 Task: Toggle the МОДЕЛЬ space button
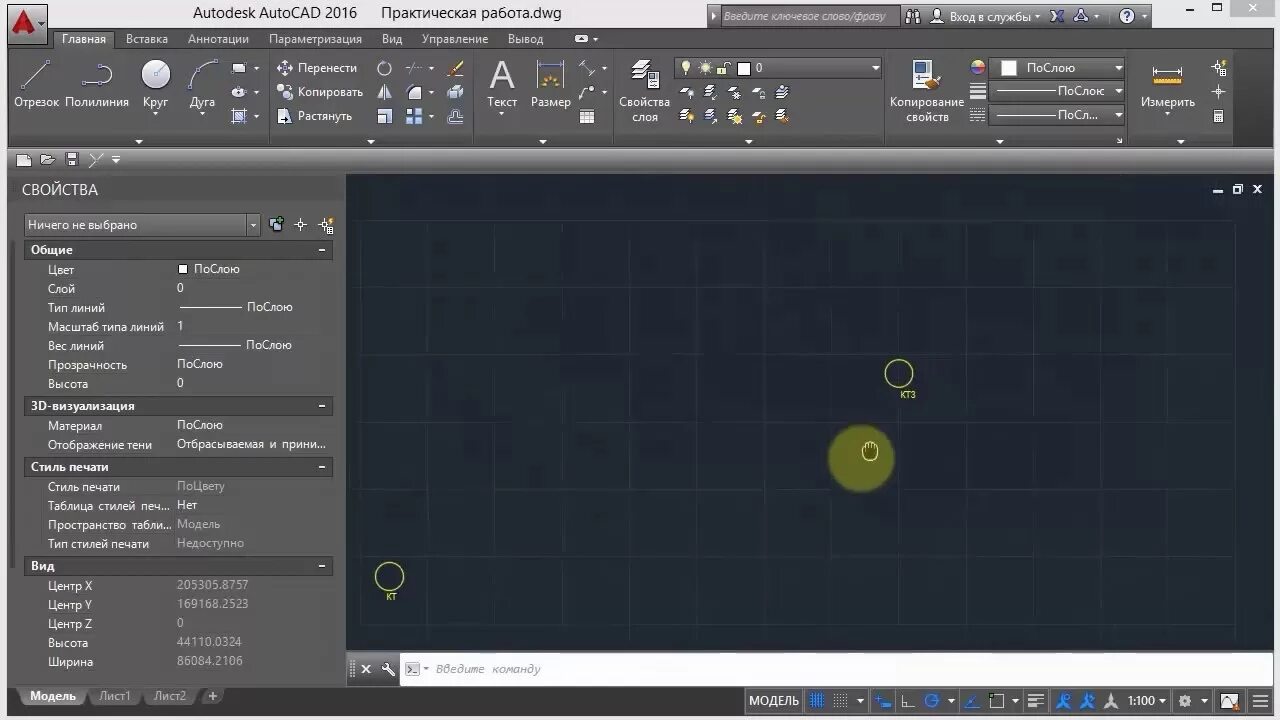(x=774, y=701)
